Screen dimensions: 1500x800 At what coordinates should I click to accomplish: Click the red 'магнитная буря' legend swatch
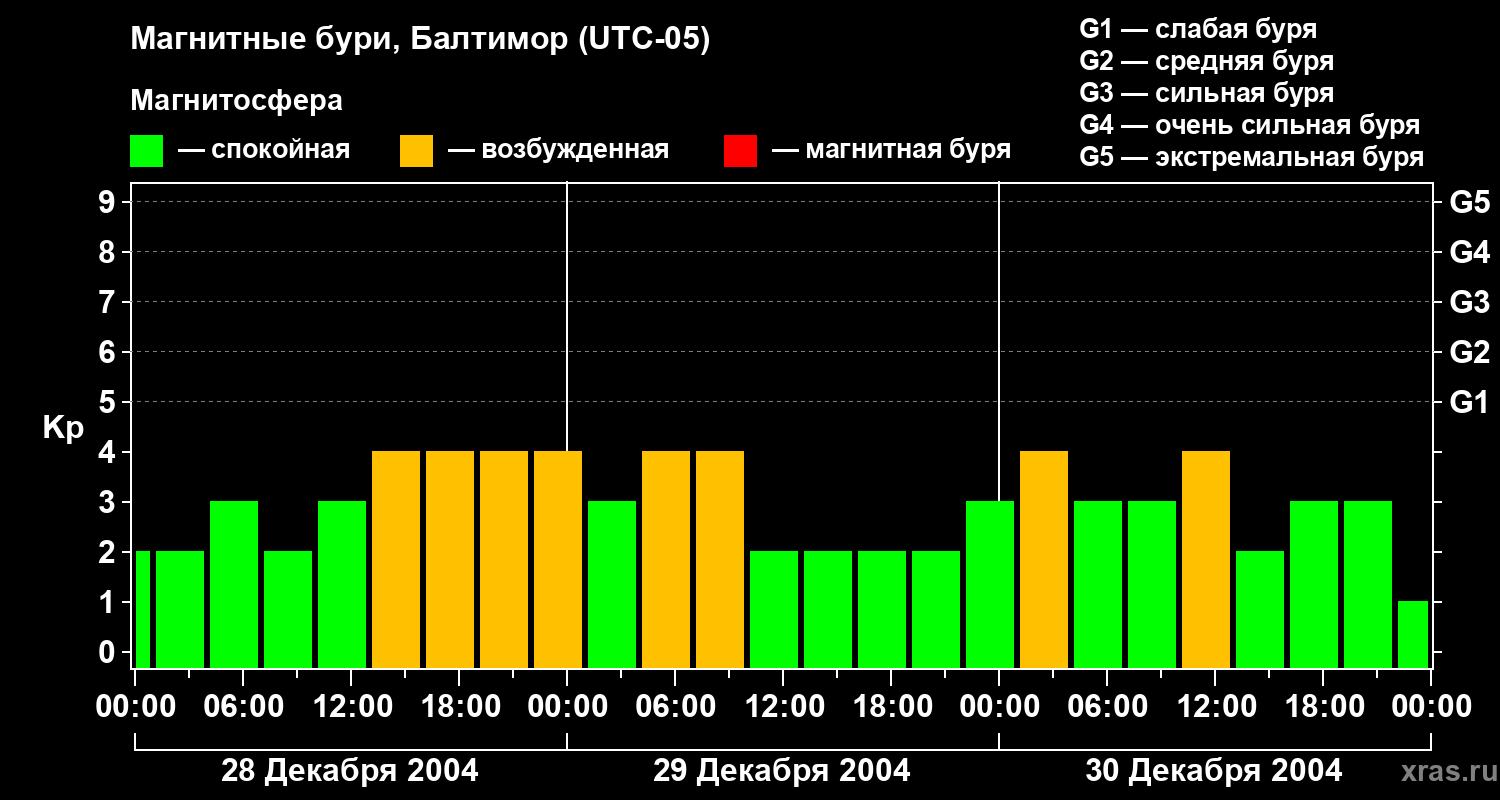coord(740,151)
